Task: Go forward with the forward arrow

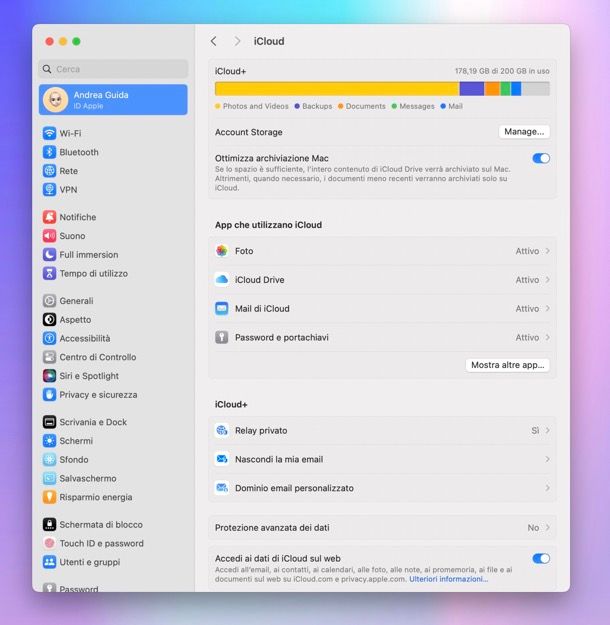Action: [237, 41]
